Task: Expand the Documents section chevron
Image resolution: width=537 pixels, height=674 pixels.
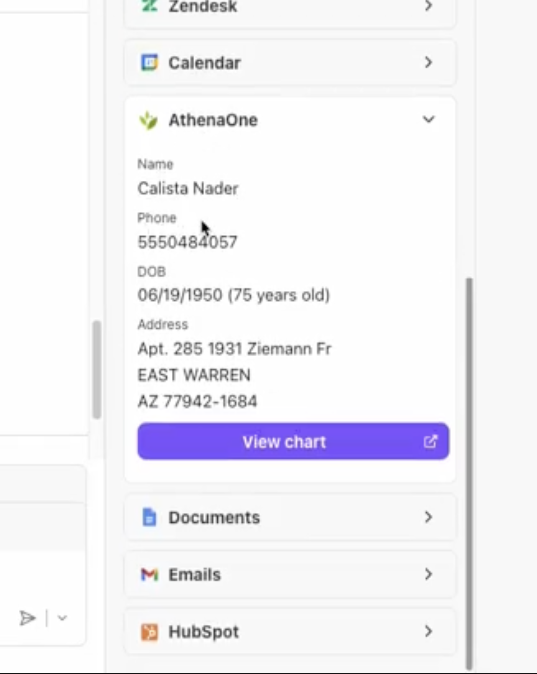Action: 428,517
